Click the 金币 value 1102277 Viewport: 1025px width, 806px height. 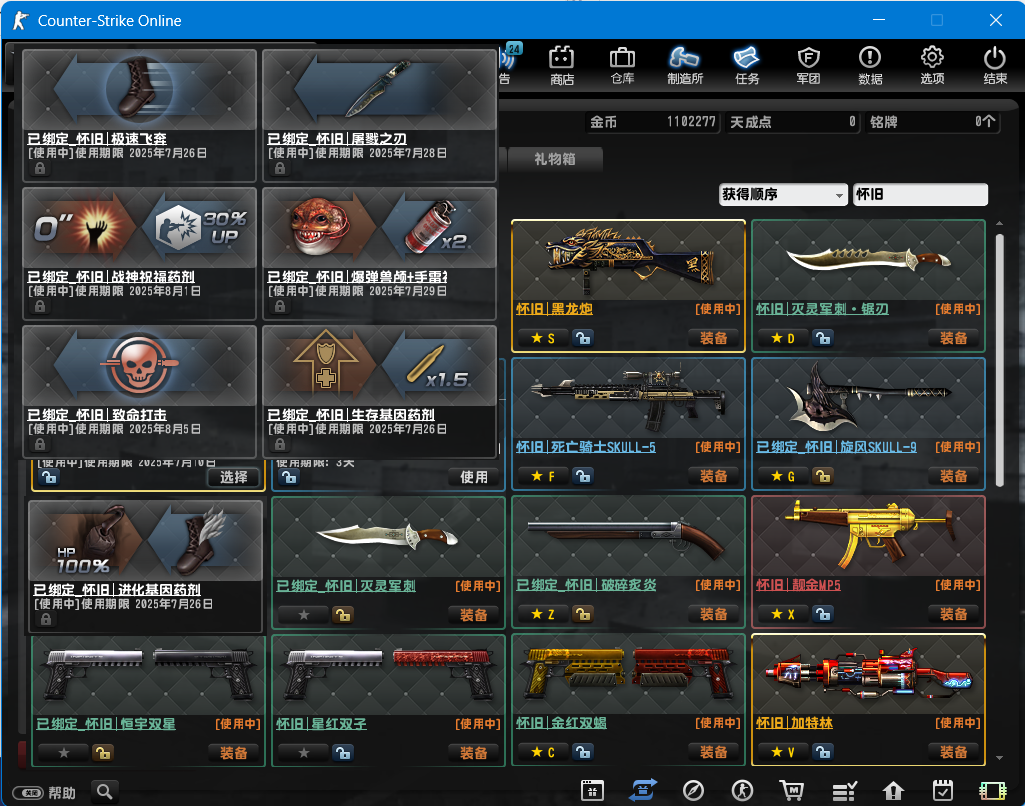pyautogui.click(x=691, y=122)
